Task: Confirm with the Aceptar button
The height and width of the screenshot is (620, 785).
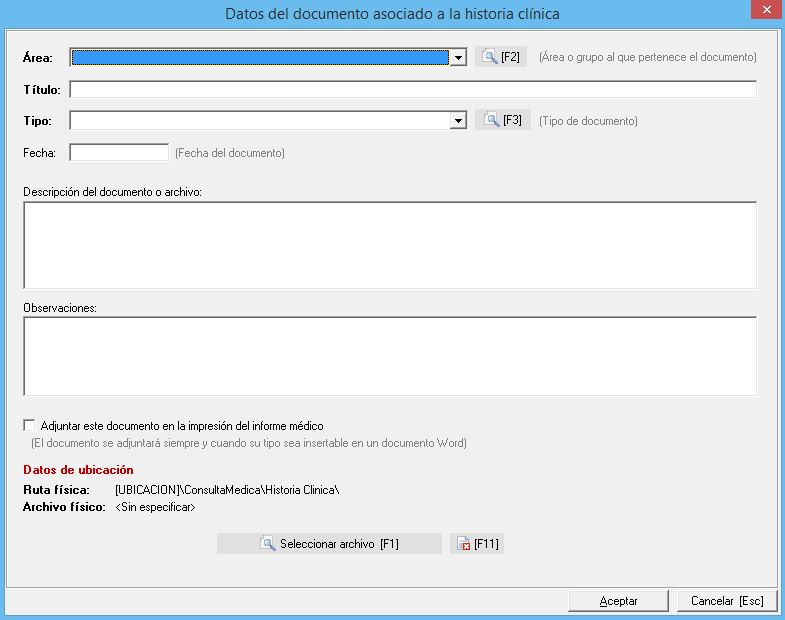Action: pos(618,601)
